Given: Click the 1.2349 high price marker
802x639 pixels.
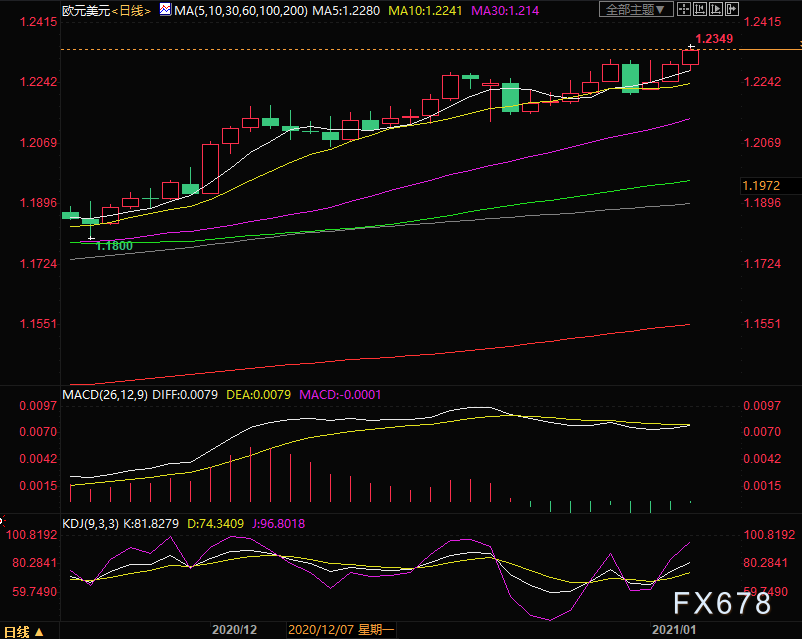Looking at the screenshot, I should pos(714,39).
